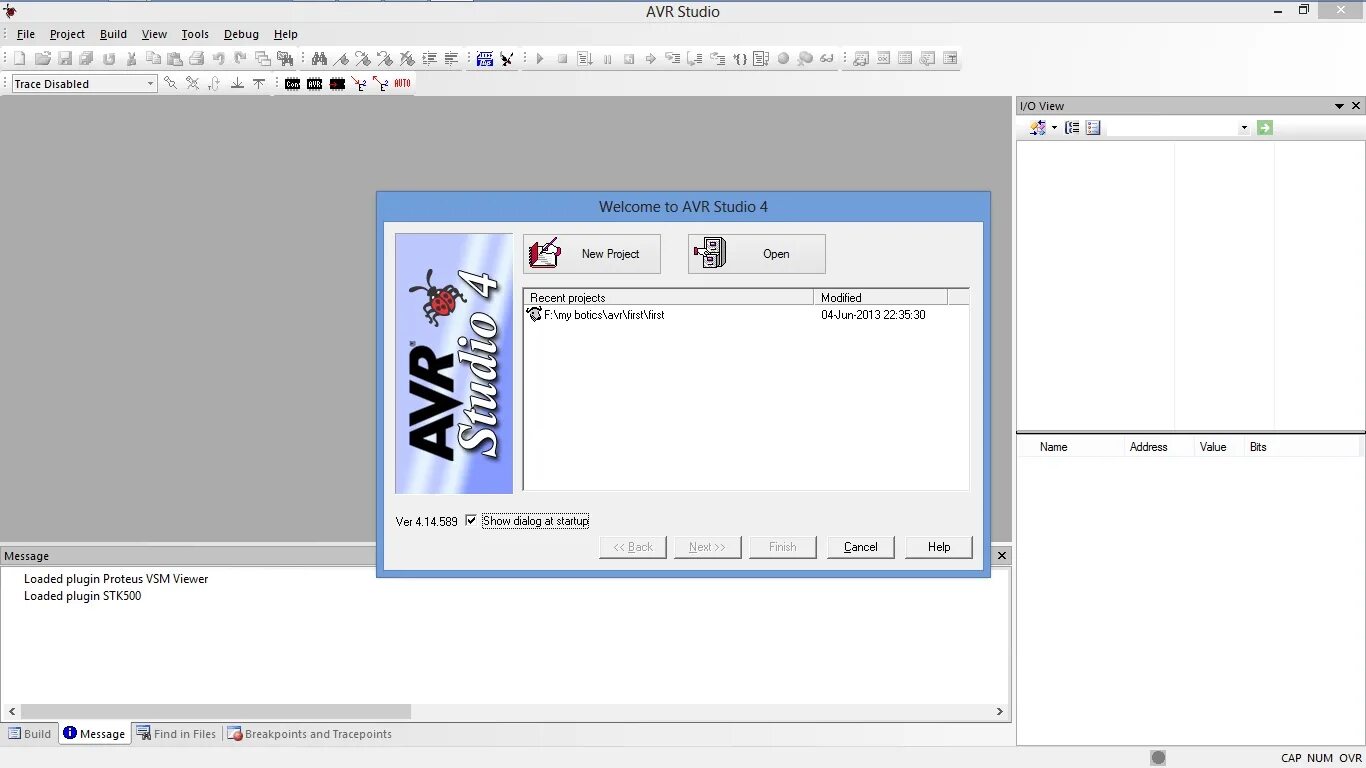Click the Quickwatch glasses icon
Screen dimensions: 1366x768
click(827, 59)
